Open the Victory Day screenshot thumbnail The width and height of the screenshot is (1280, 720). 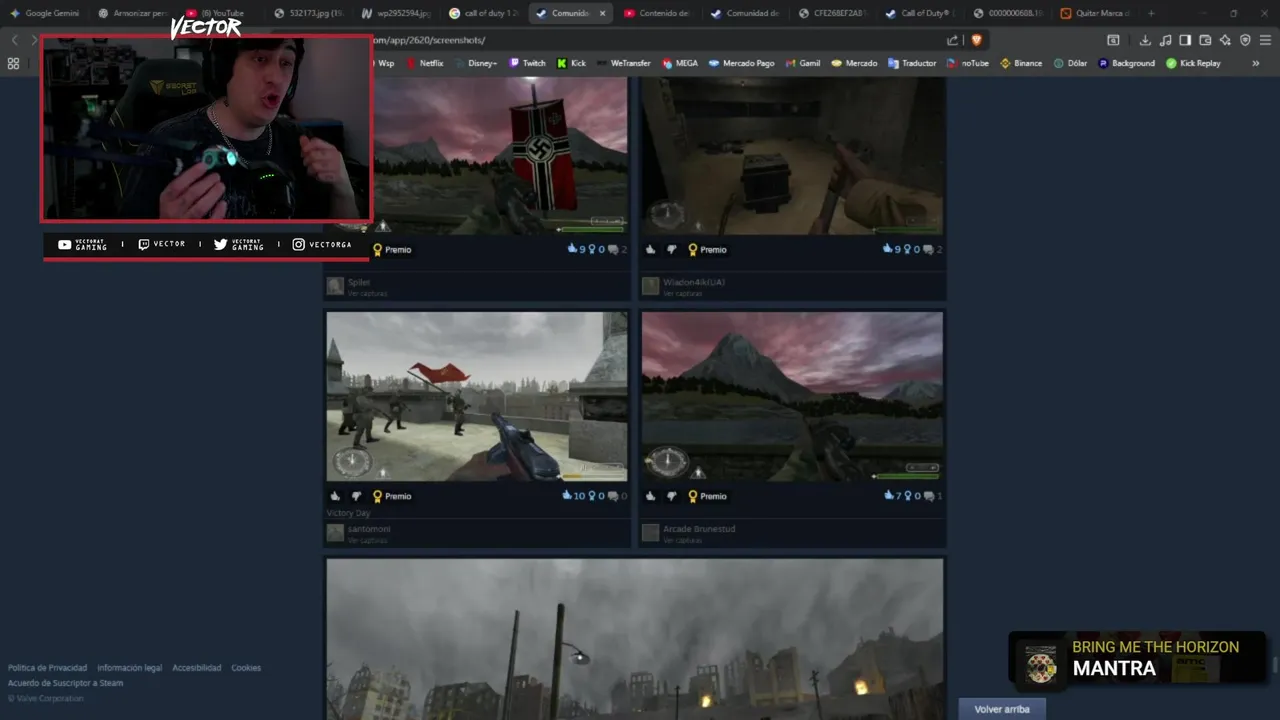point(477,396)
